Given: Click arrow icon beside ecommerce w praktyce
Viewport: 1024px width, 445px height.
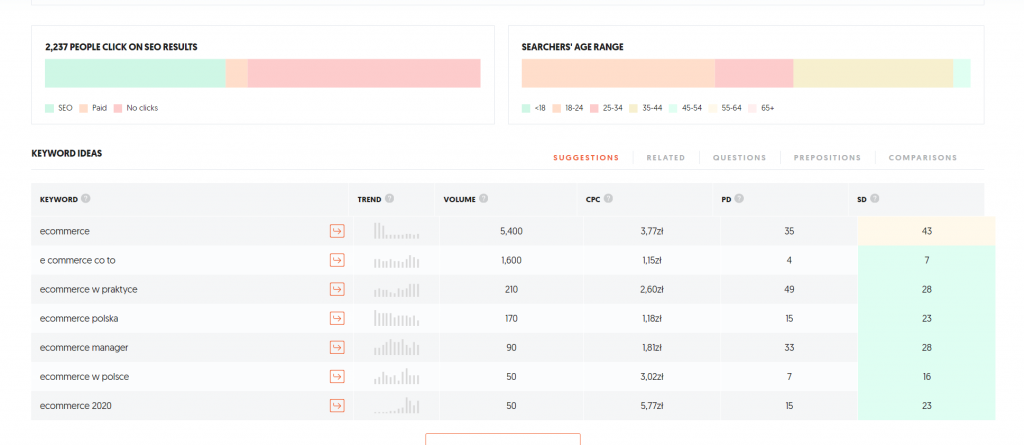Looking at the screenshot, I should [337, 289].
